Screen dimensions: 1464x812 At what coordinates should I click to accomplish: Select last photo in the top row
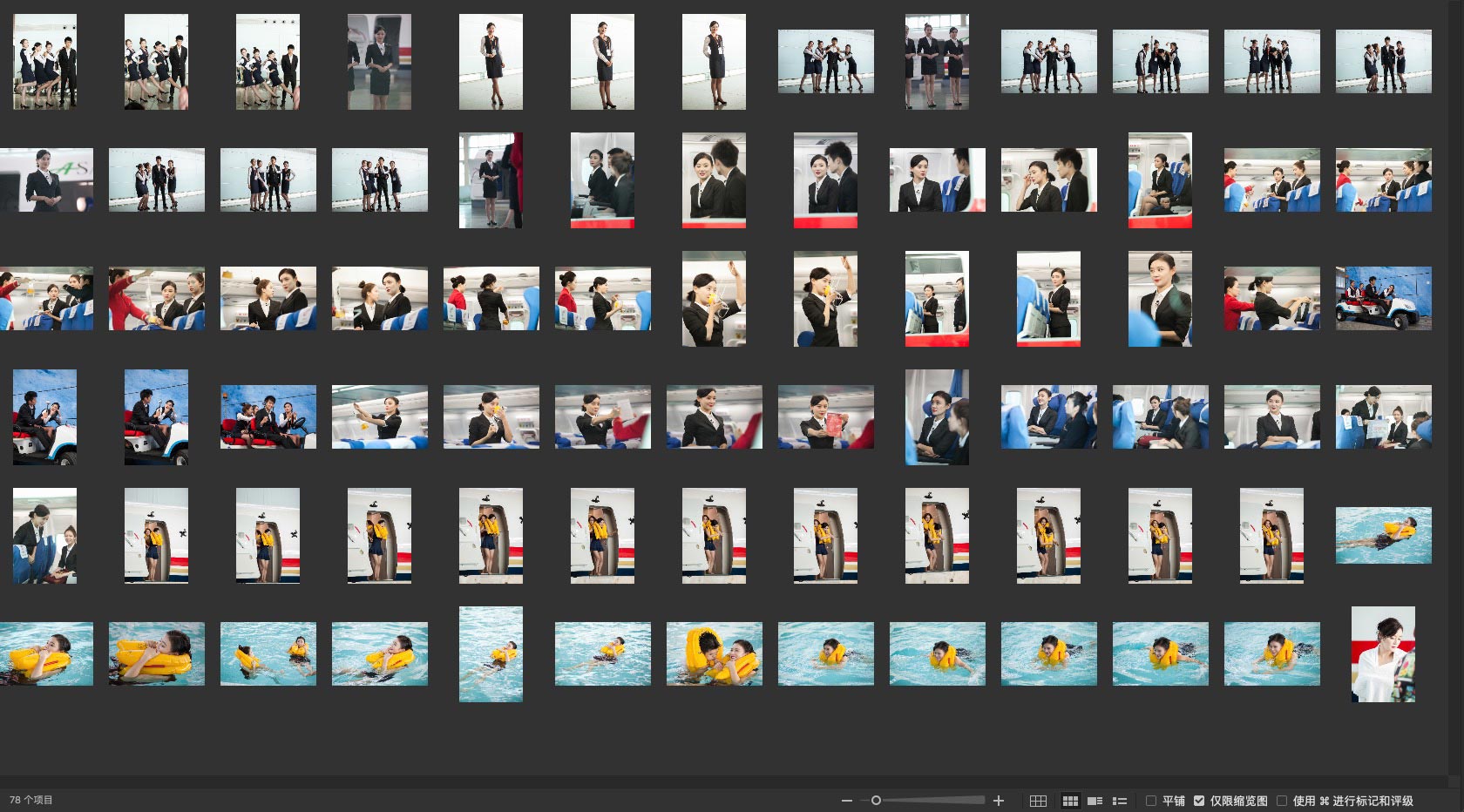tap(1383, 61)
